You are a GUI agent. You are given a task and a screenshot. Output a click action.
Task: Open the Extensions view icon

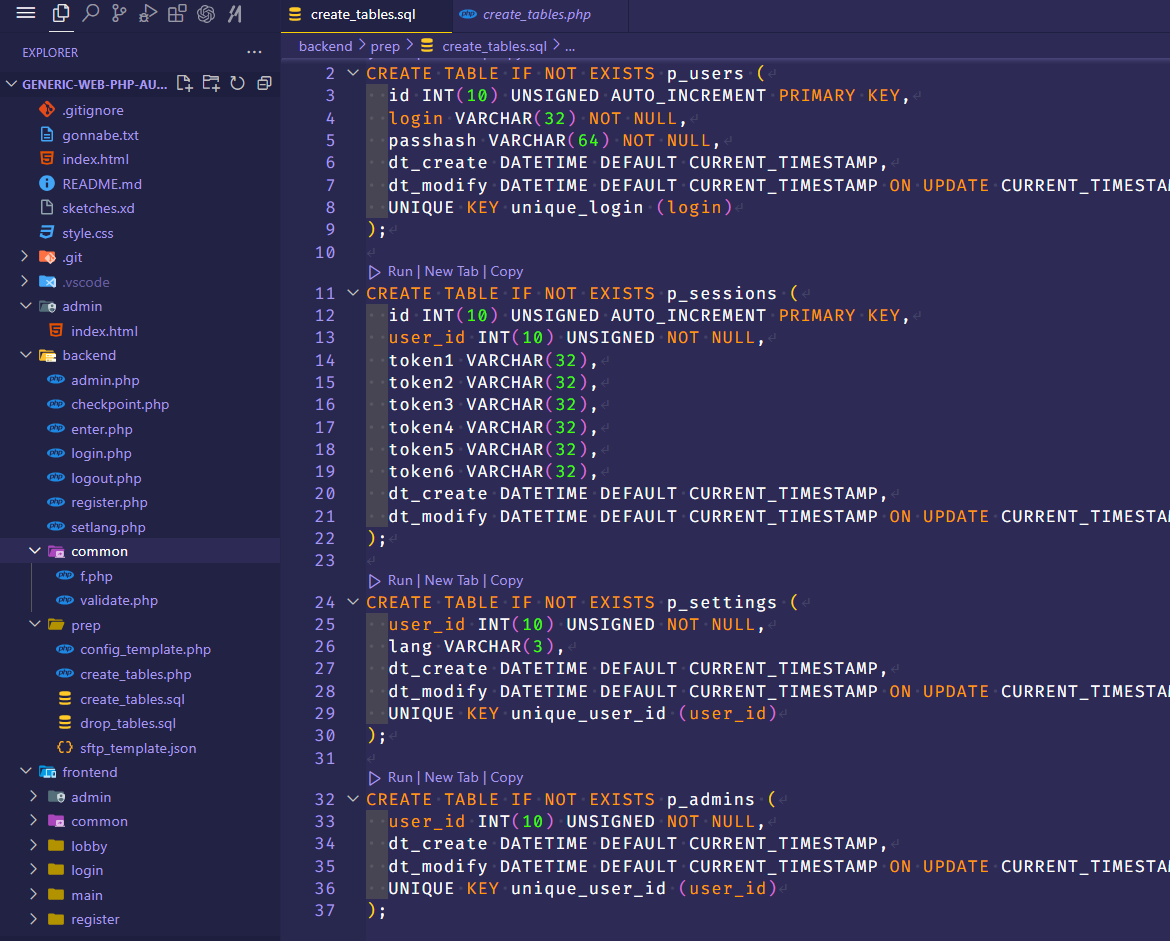coord(177,13)
